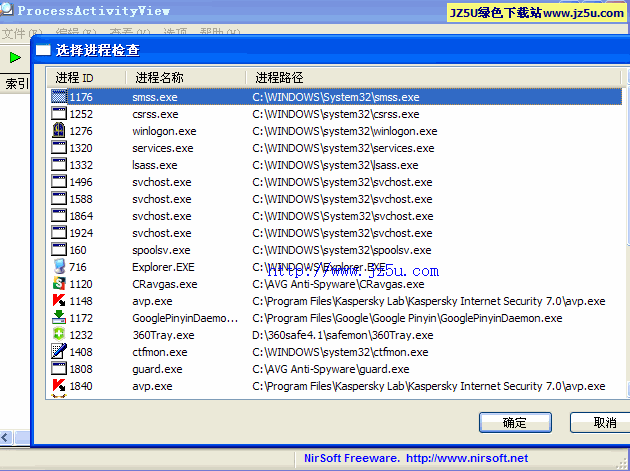Image resolution: width=630 pixels, height=471 pixels.
Task: Click Kaspersky icon of avp.exe ID 1840
Action: [x=59, y=385]
